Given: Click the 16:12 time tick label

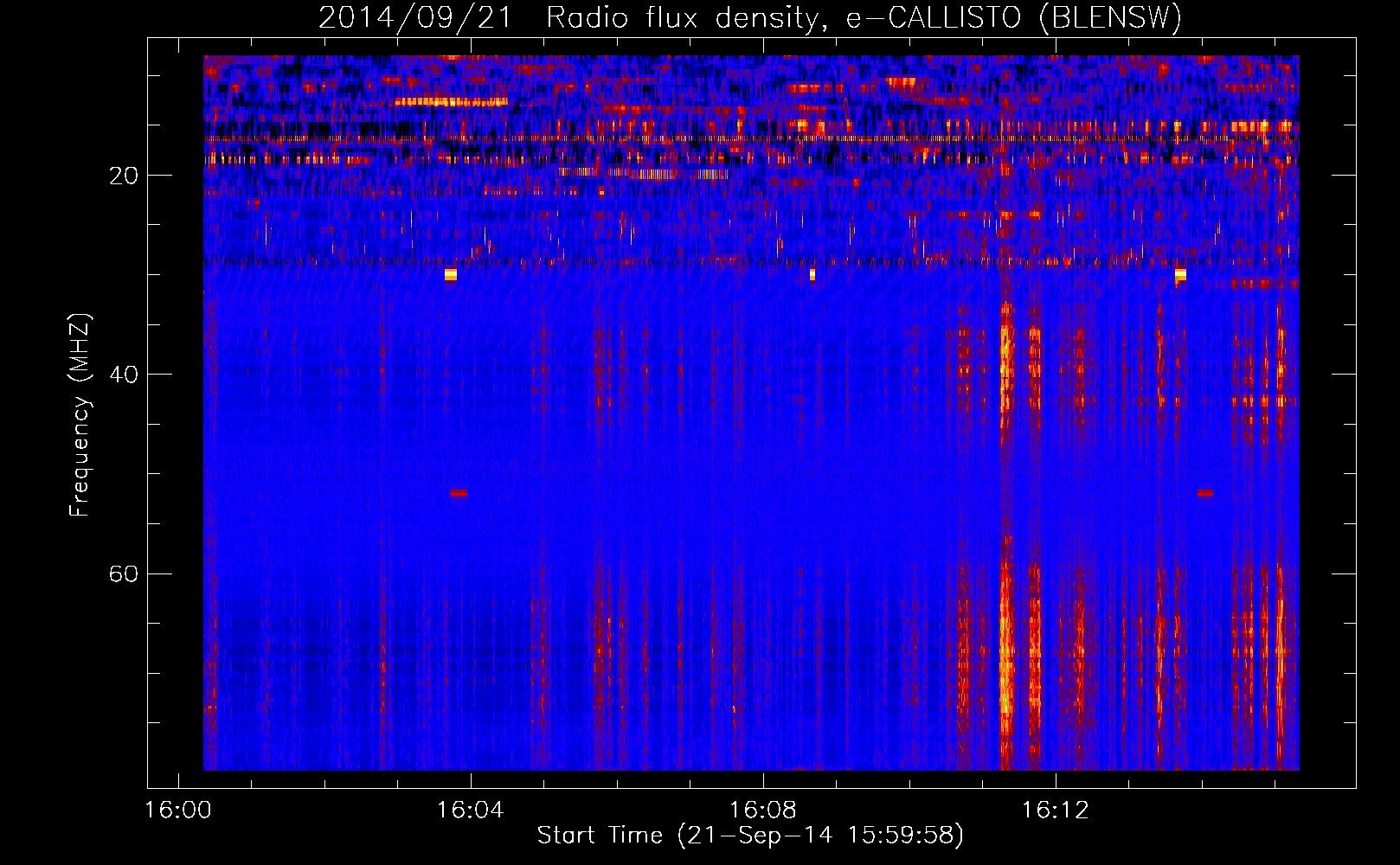Looking at the screenshot, I should point(1056,811).
